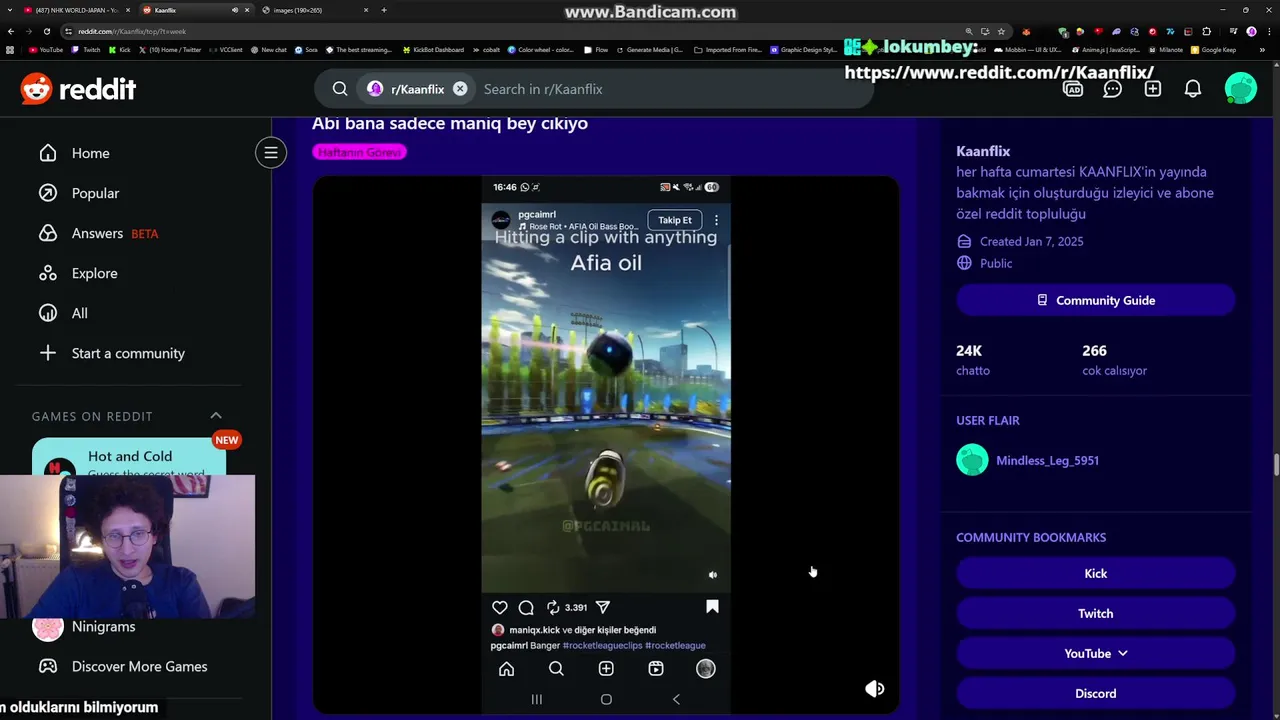1280x720 pixels.
Task: Switch to NHK WORLD-JAPAN browser tab
Action: pos(75,10)
